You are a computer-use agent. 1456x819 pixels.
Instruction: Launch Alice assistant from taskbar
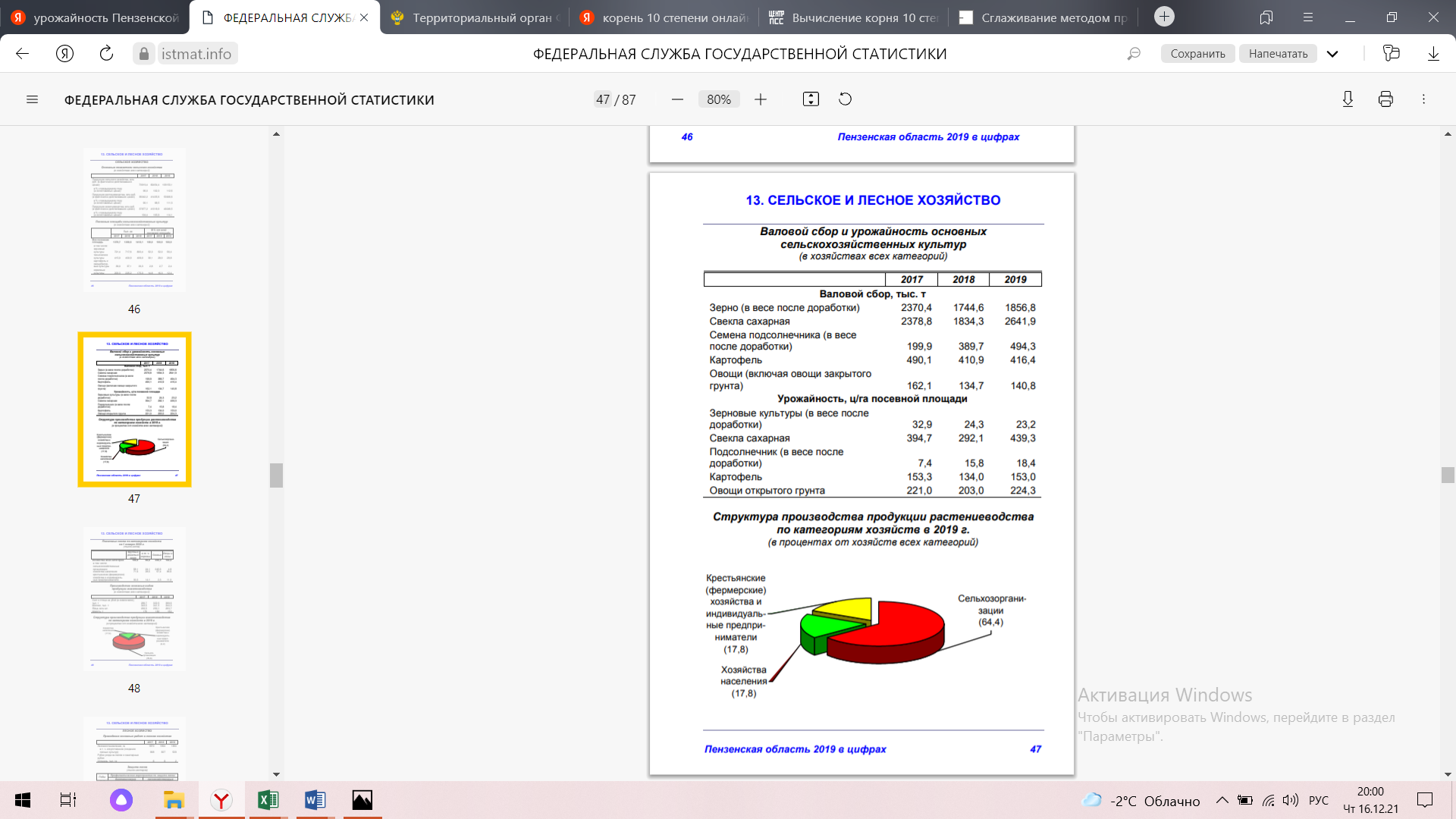121,800
